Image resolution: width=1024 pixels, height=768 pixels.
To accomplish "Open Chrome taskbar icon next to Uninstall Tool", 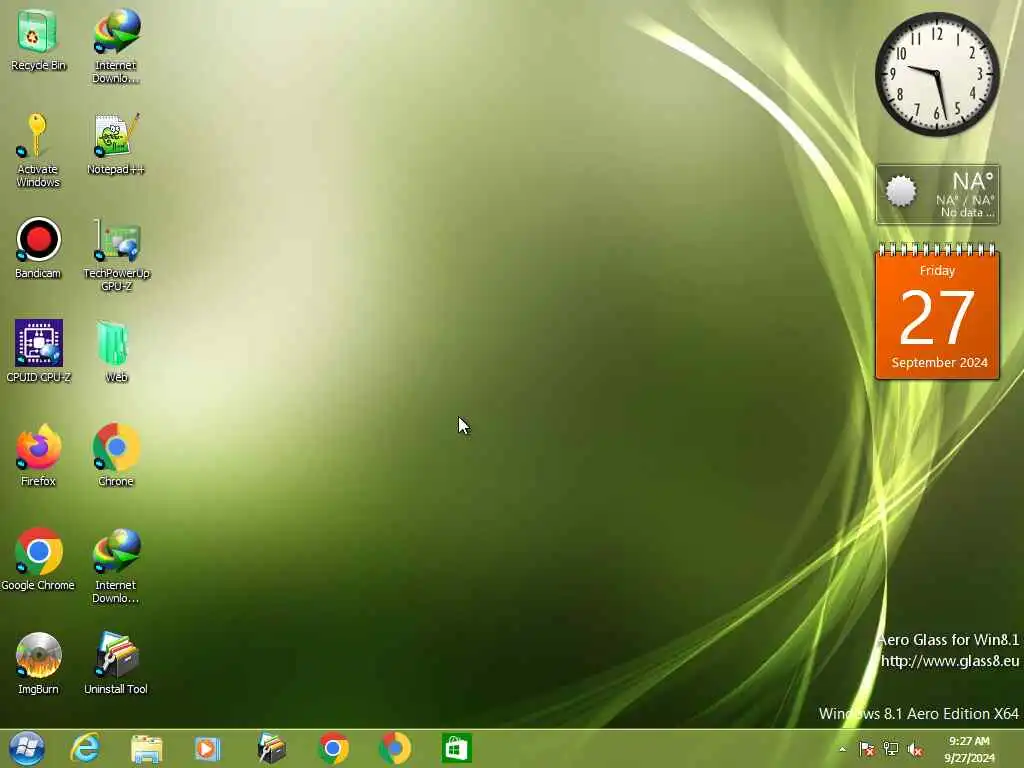I will pyautogui.click(x=333, y=748).
